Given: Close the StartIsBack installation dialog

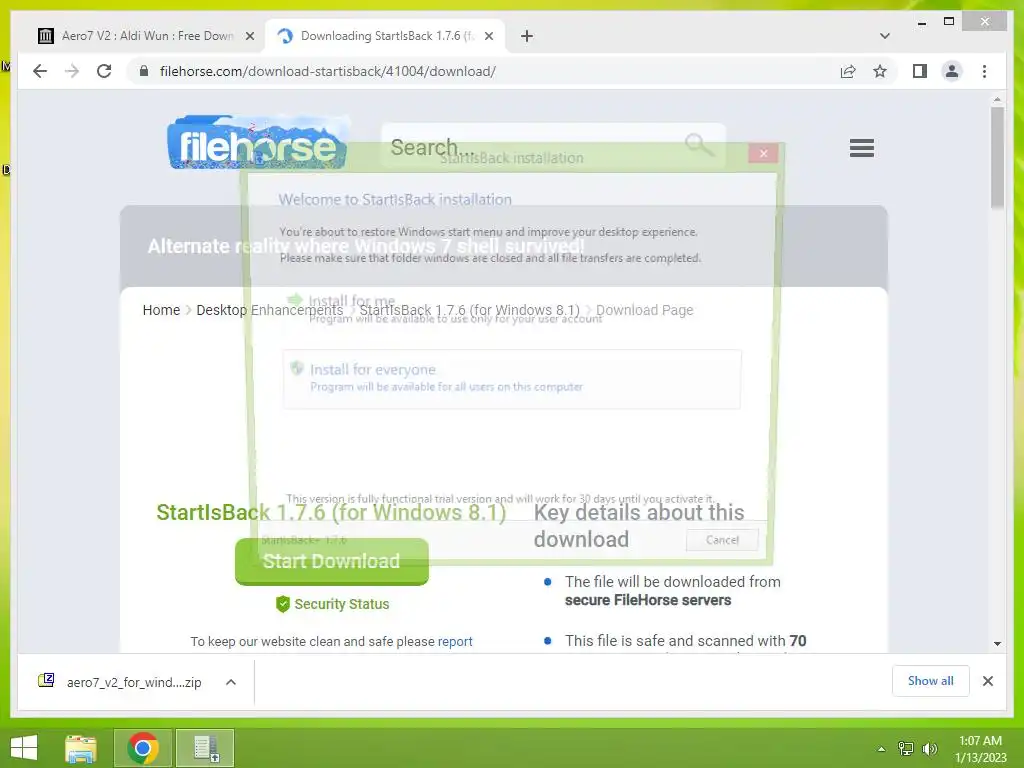Looking at the screenshot, I should tap(763, 153).
